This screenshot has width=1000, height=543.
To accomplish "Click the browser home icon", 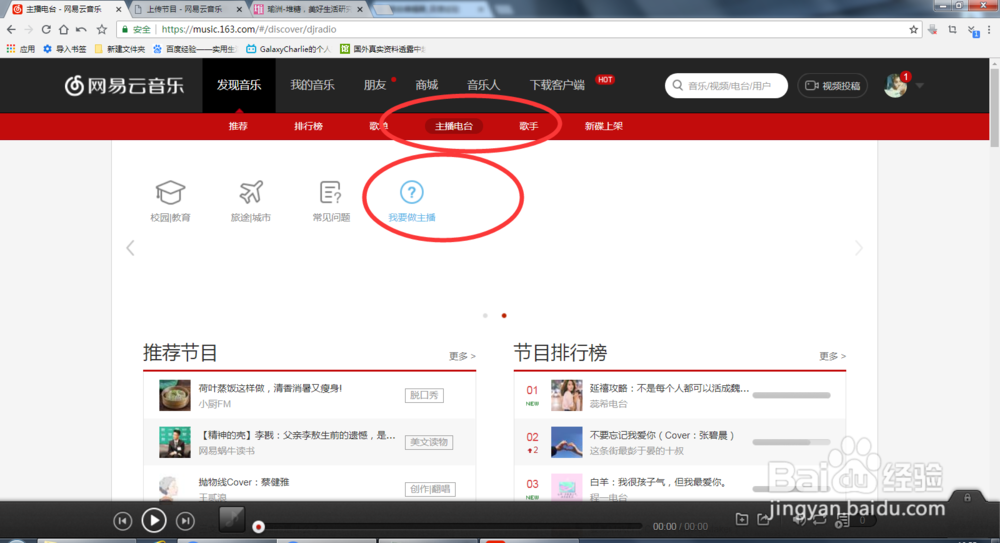I will click(x=63, y=29).
